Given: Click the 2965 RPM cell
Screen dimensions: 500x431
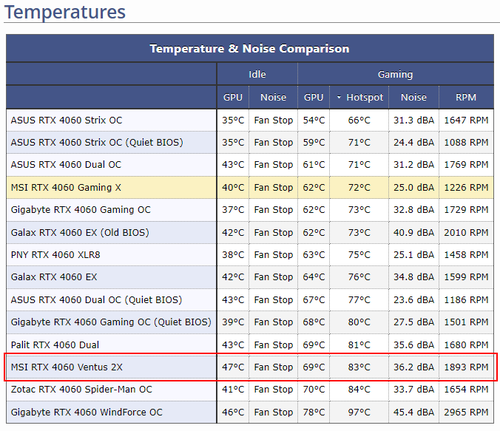Looking at the screenshot, I should [466, 412].
